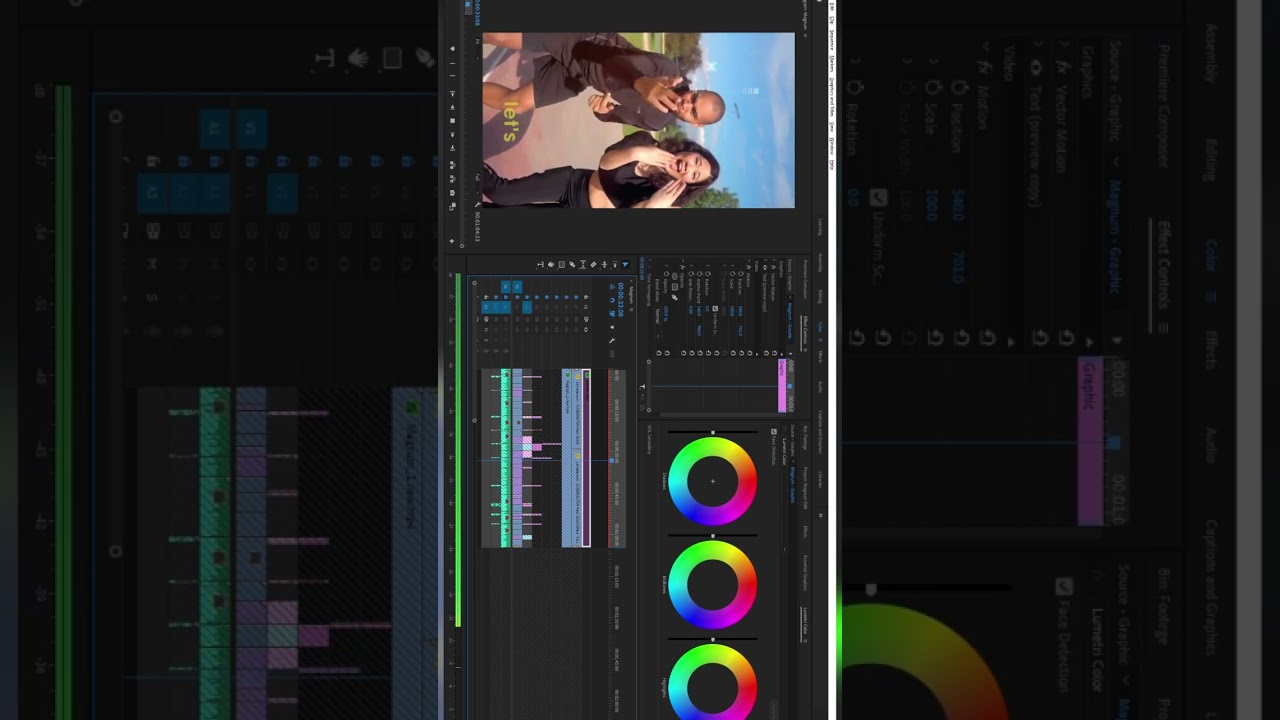Viewport: 1280px width, 720px height.
Task: Switch to the Editing workspace tab
Action: [820, 297]
